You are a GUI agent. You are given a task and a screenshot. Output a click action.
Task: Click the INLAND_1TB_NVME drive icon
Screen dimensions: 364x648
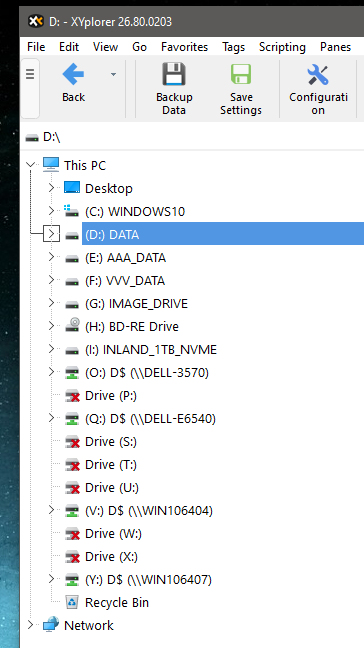(72, 350)
